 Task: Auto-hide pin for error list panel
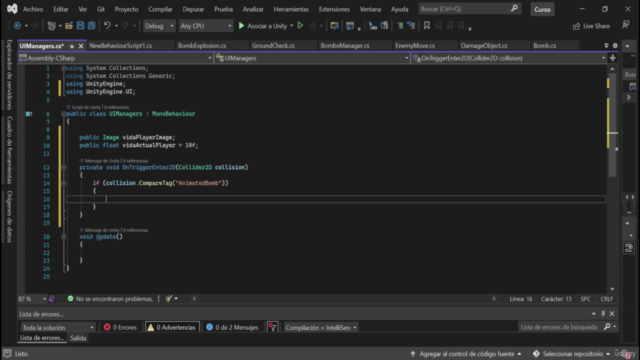point(603,313)
